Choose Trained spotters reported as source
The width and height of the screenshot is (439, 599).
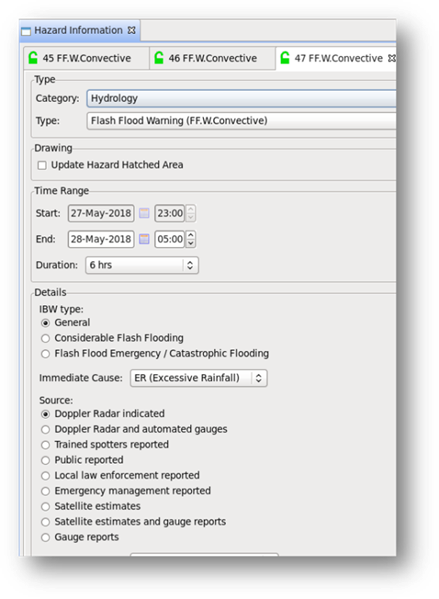(x=45, y=445)
